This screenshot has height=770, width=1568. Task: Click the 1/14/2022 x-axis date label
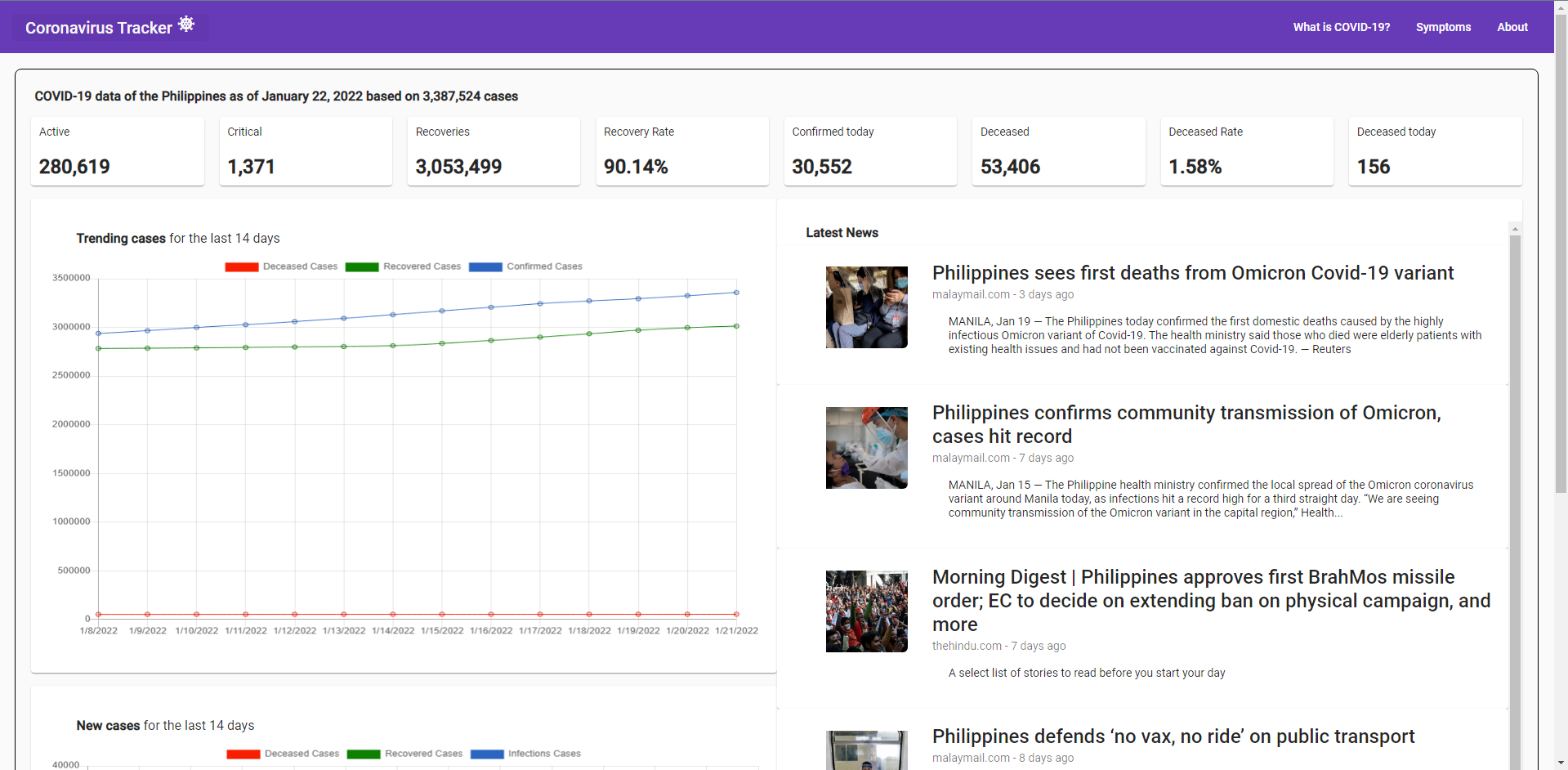click(x=393, y=630)
